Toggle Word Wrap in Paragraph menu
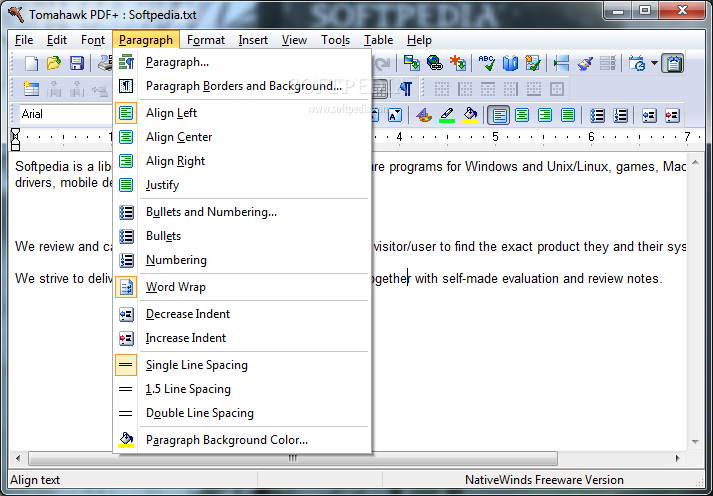Image resolution: width=713 pixels, height=496 pixels. pos(242,287)
